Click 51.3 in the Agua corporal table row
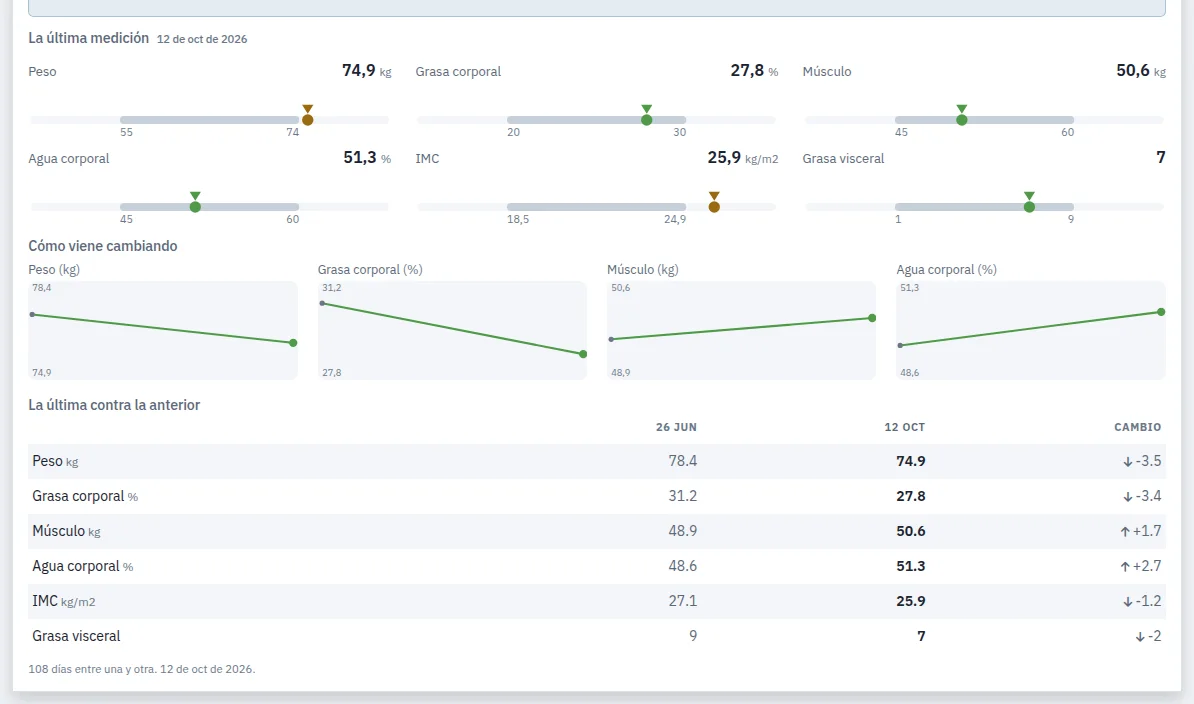1194x704 pixels. point(911,566)
